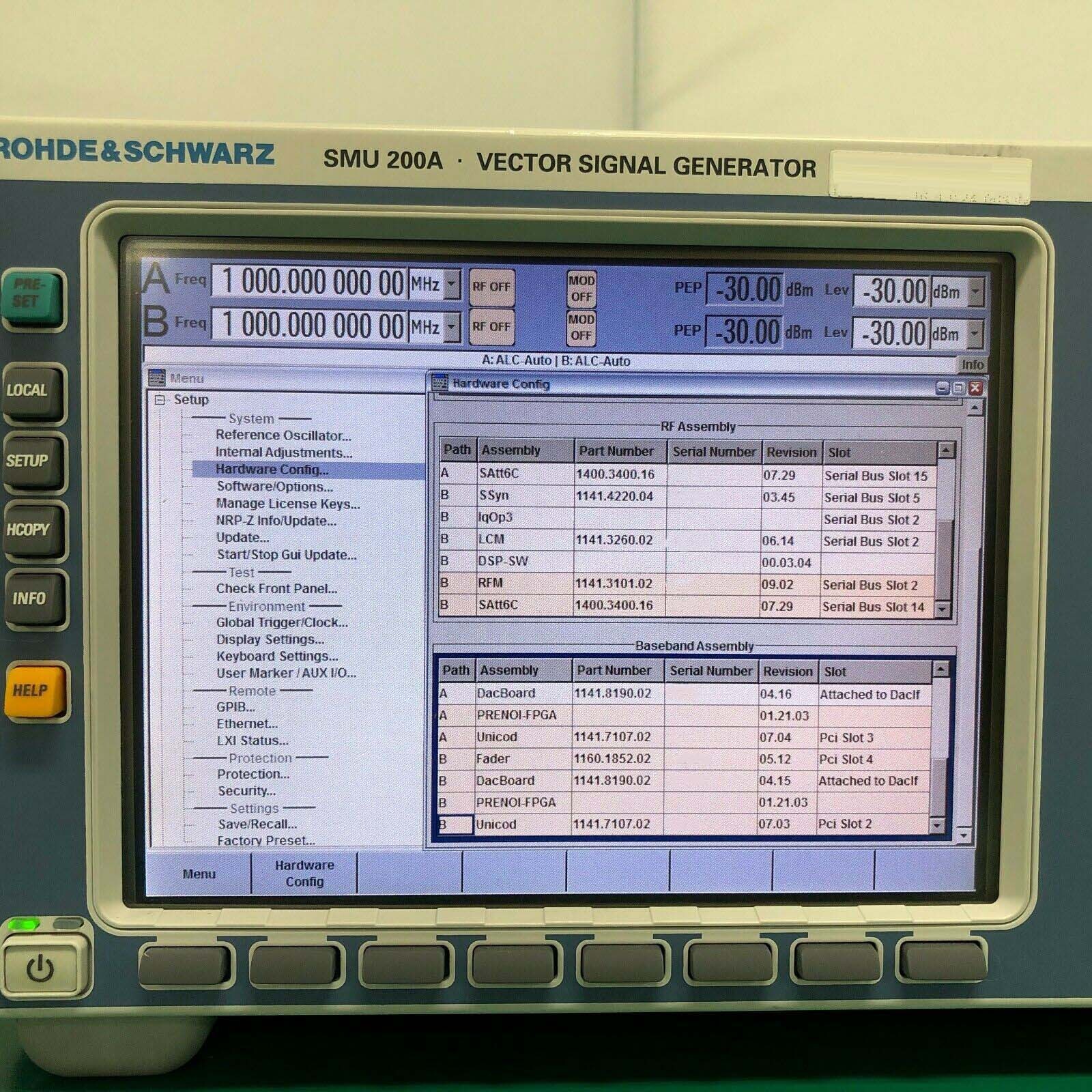Click Menu window title icon
This screenshot has width=1092, height=1092.
pos(157,377)
